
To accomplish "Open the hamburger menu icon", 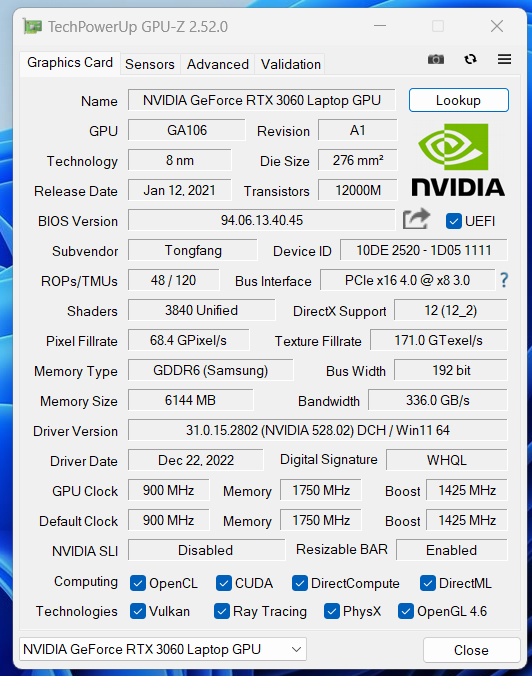I will [504, 59].
